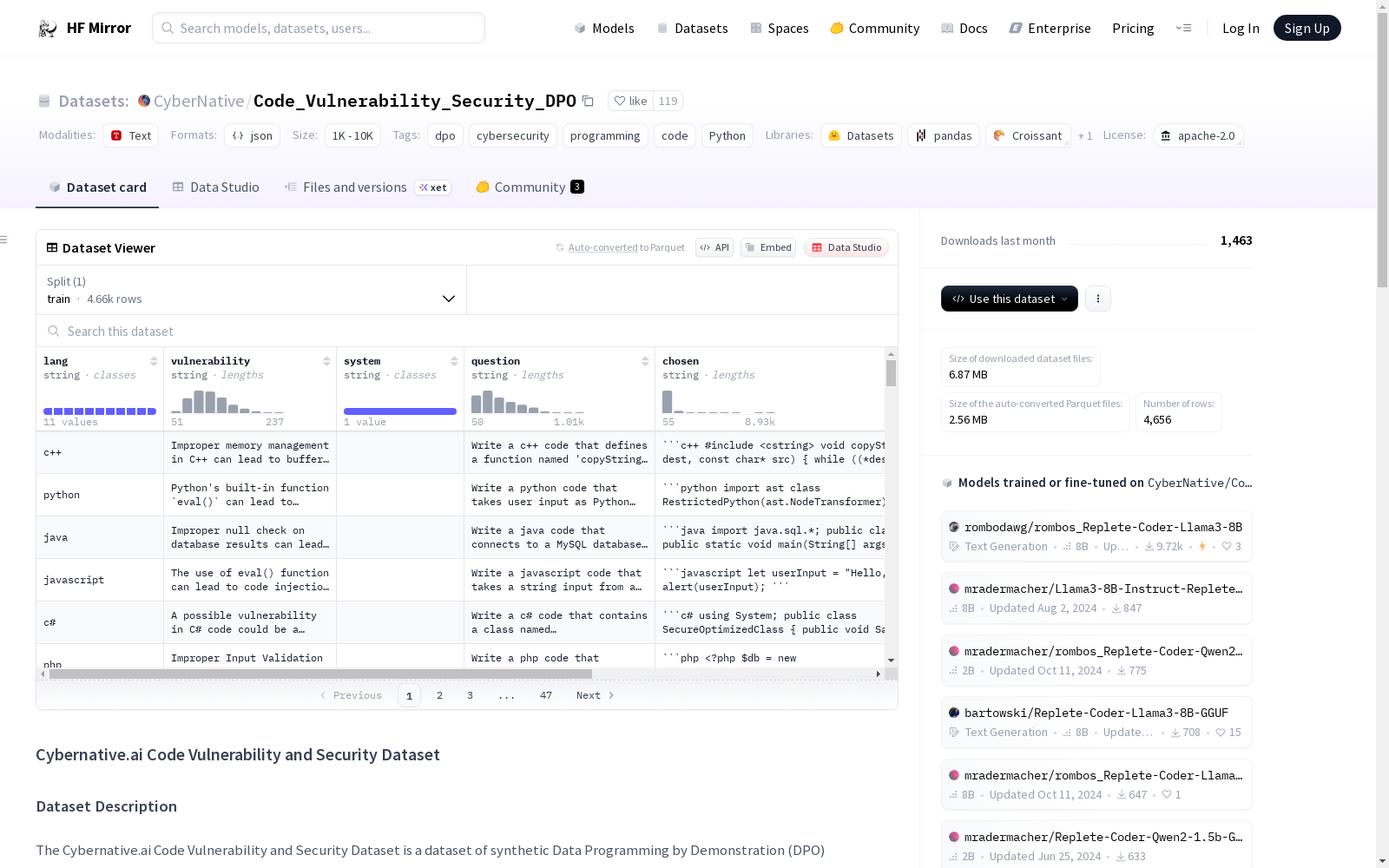
Task: Click the Embed button
Action: click(768, 247)
